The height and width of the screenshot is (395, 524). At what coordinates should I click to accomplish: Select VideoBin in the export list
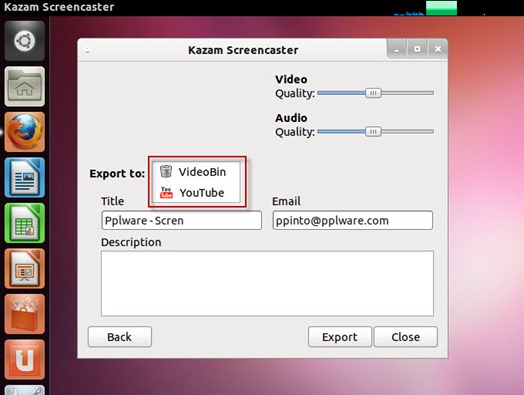pos(196,172)
